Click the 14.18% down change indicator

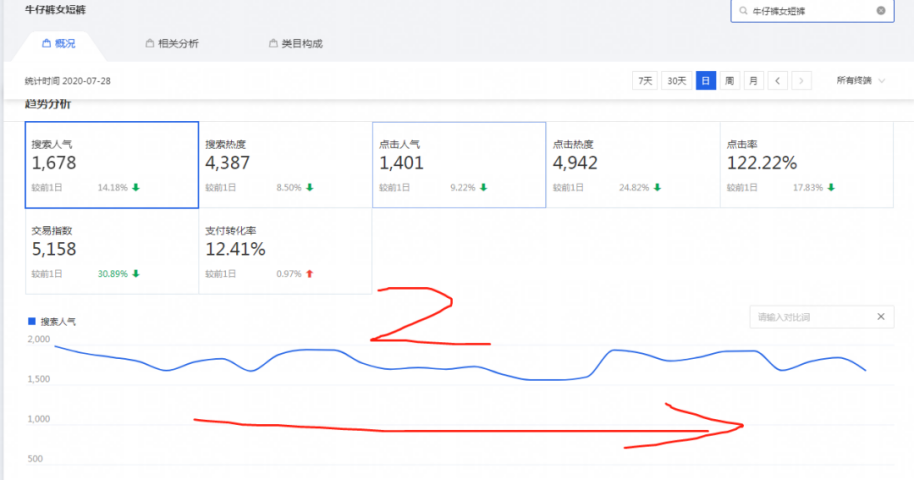pyautogui.click(x=118, y=187)
